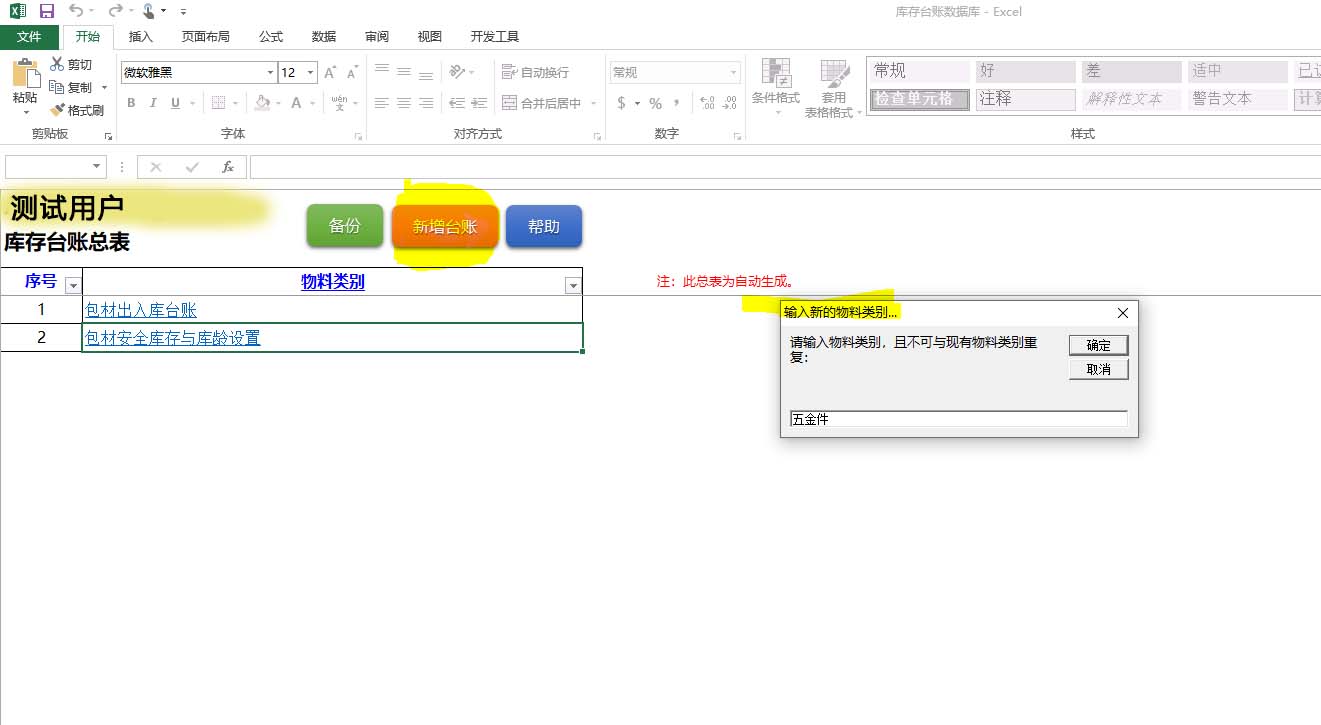Toggle underline formatting
This screenshot has width=1321, height=725.
pyautogui.click(x=176, y=103)
